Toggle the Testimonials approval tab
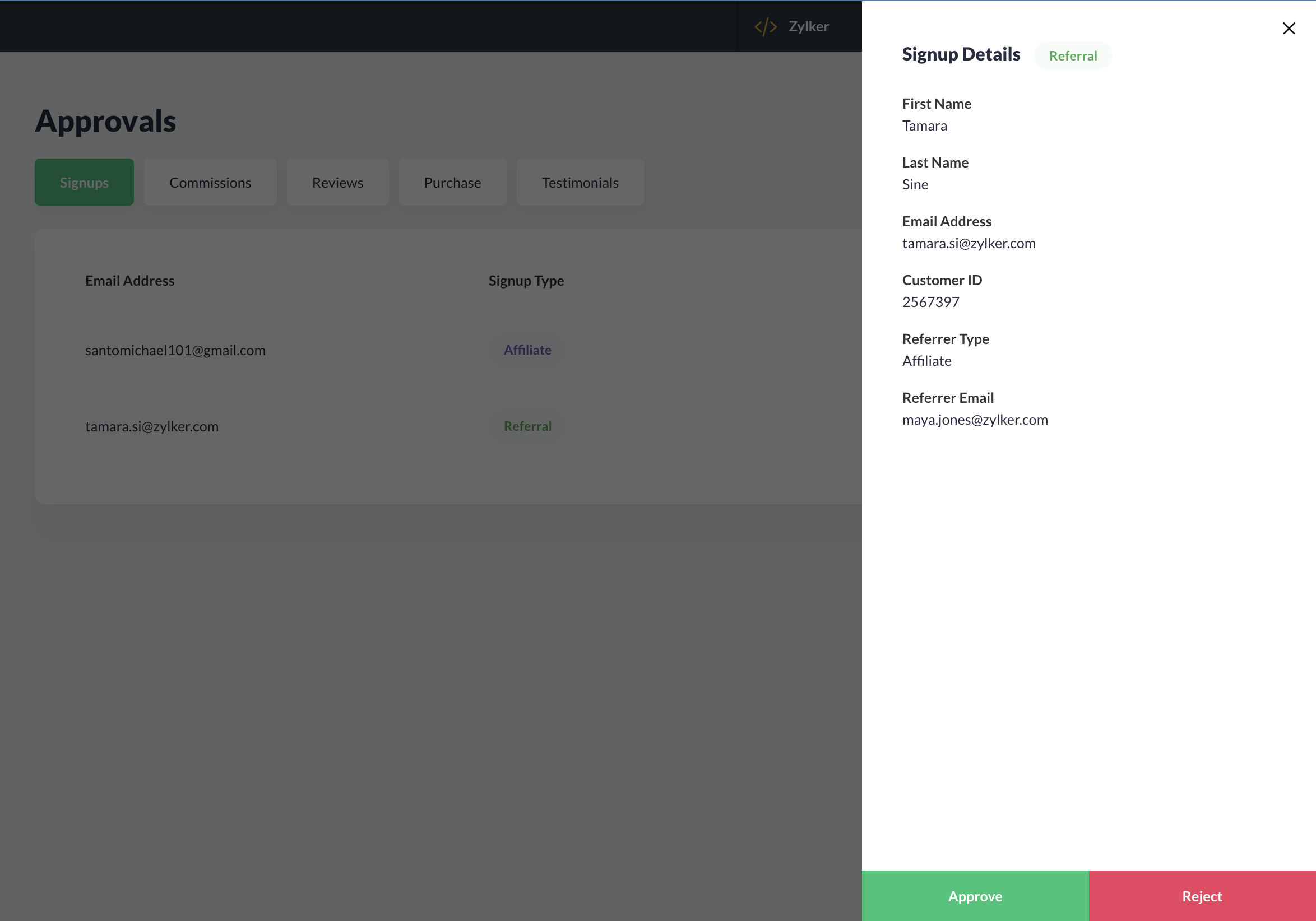The image size is (1316, 921). tap(580, 182)
